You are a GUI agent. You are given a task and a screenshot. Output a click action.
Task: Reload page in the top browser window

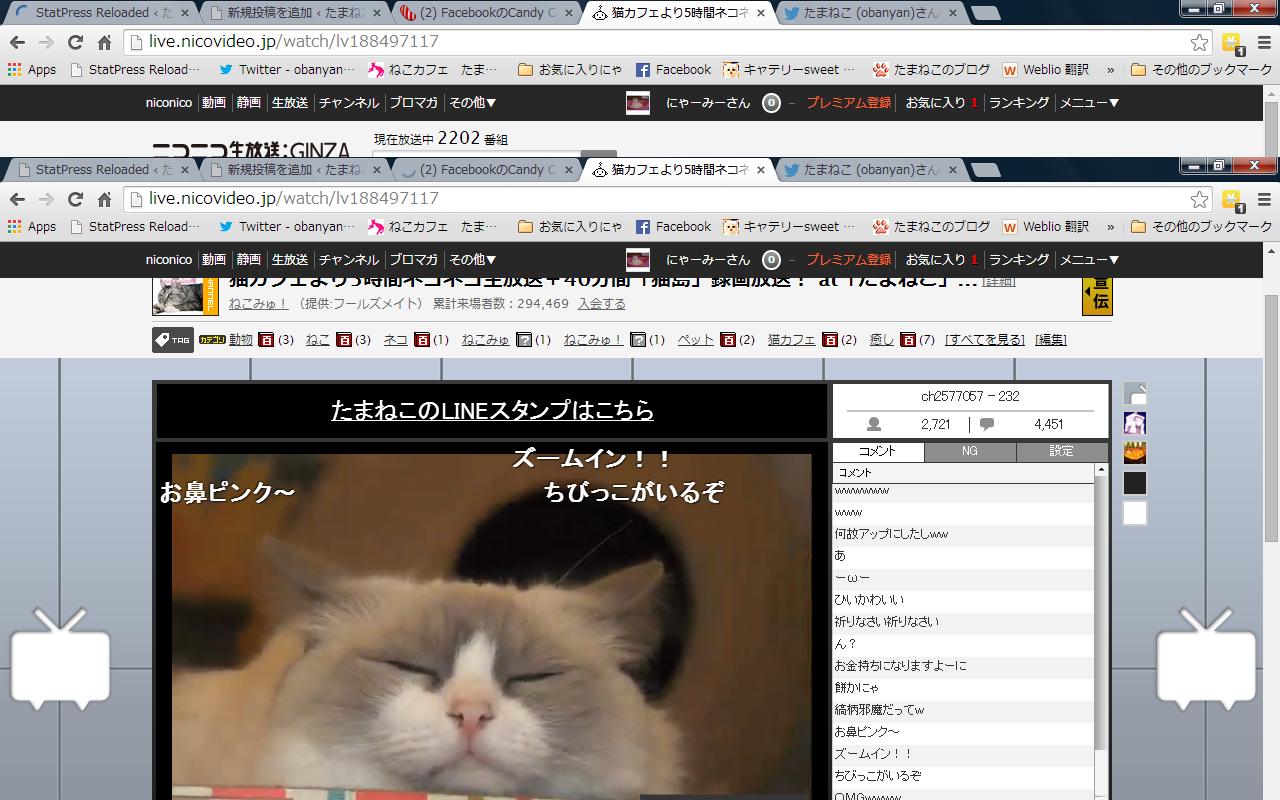pos(75,42)
